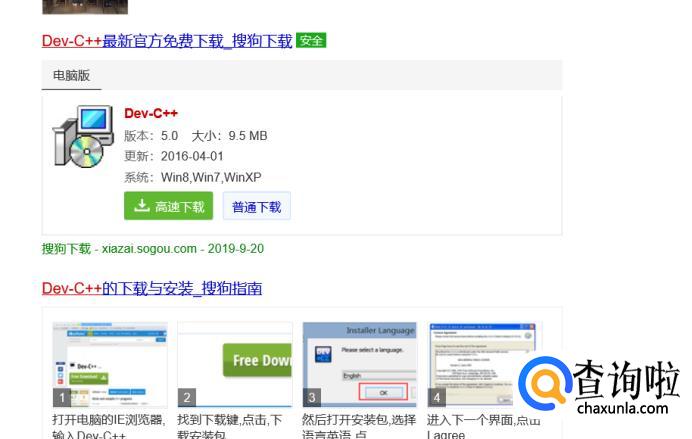This screenshot has width=692, height=439.
Task: Open step 4 license agreement thumbnail
Action: click(484, 364)
